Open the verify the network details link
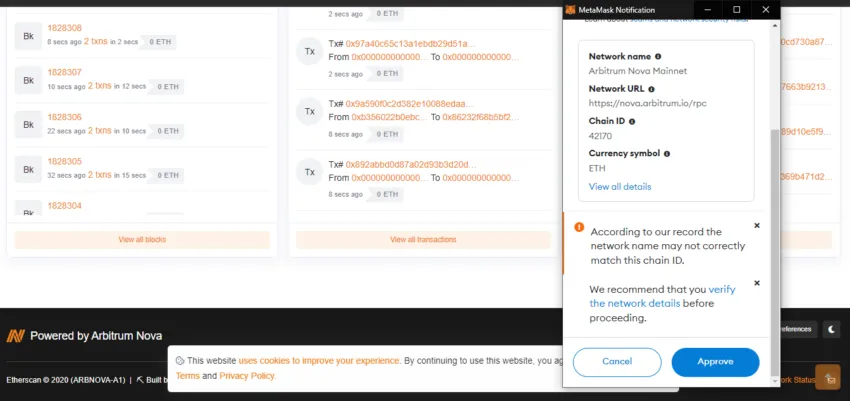This screenshot has height=401, width=850. pos(662,296)
